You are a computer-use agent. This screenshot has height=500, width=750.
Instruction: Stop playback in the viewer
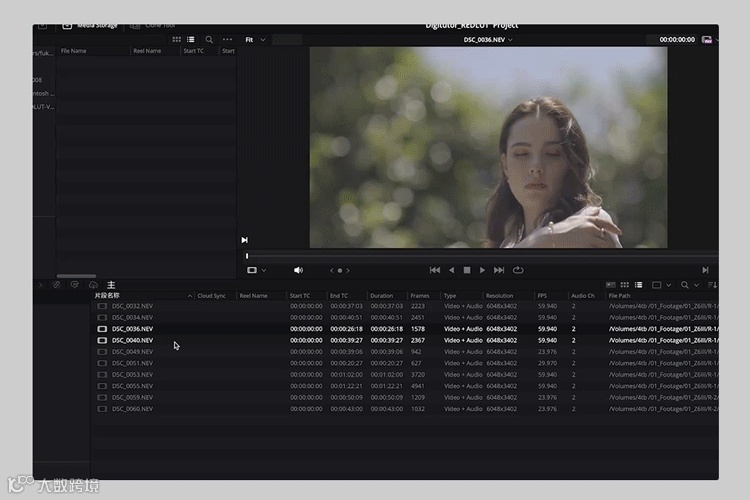467,270
